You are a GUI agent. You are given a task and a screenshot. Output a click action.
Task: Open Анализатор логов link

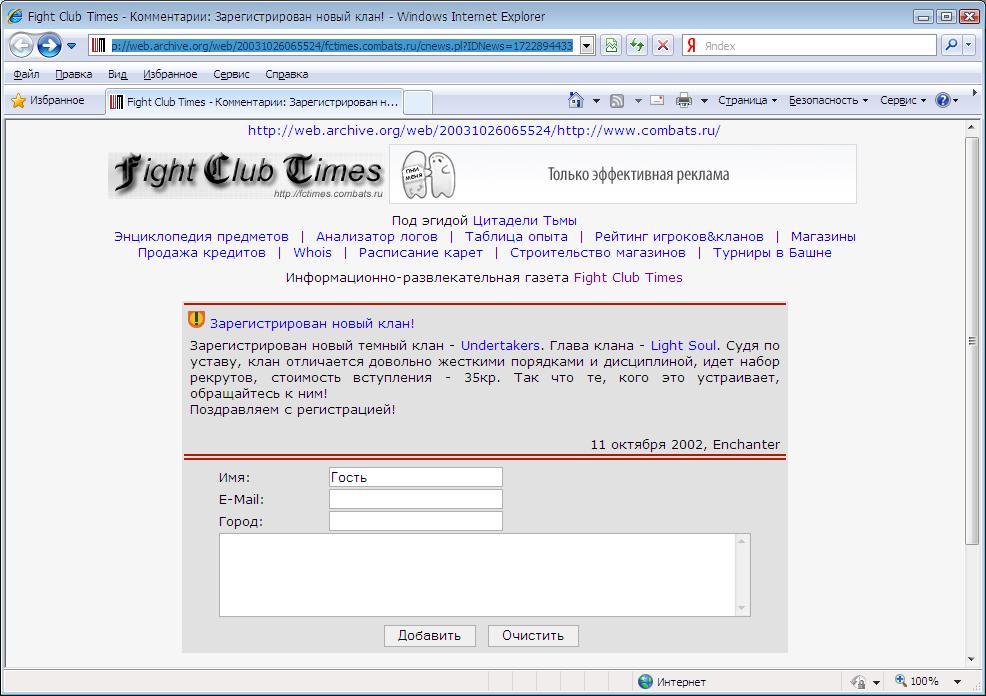click(377, 237)
